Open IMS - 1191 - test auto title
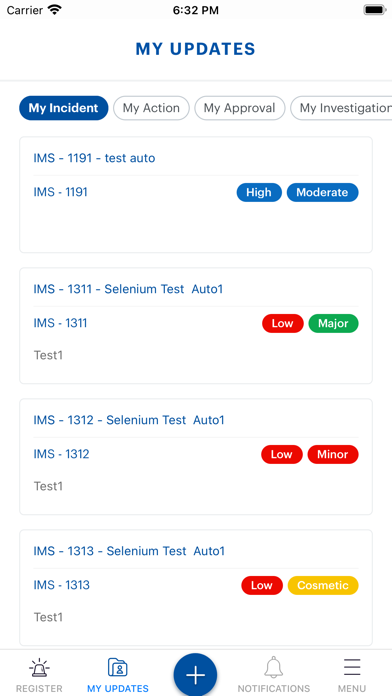Screen dimensions: 392x696 click(x=94, y=158)
